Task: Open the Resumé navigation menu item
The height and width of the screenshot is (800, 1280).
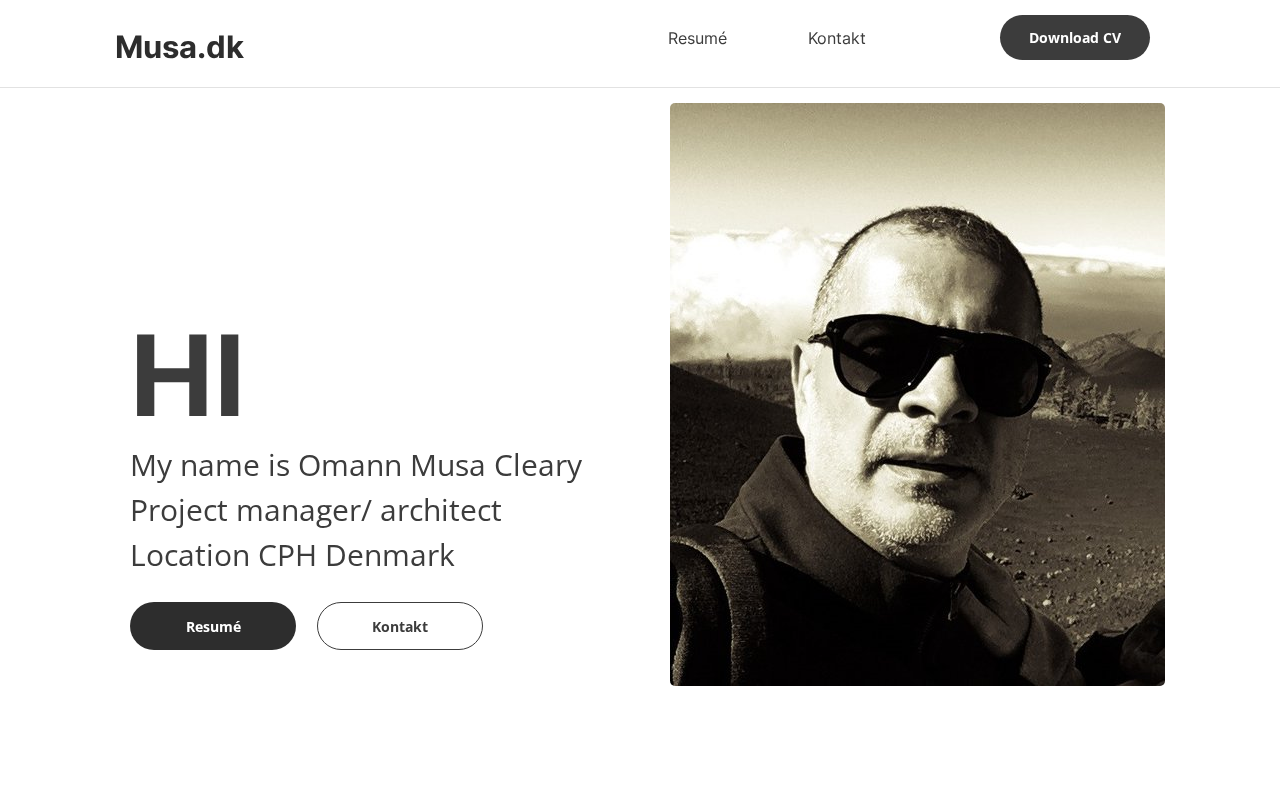Action: (x=697, y=38)
